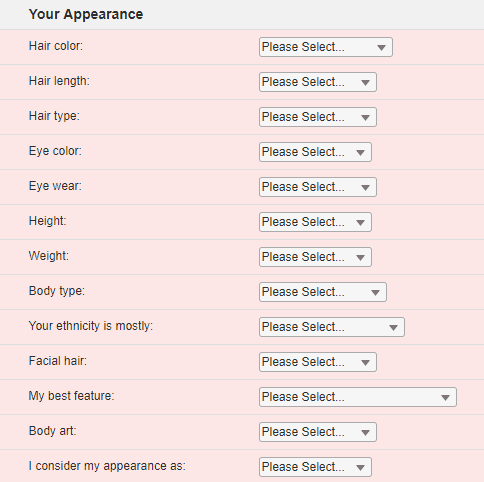Screen dimensions: 484x482
Task: Open the Hair color dropdown
Action: [x=326, y=47]
